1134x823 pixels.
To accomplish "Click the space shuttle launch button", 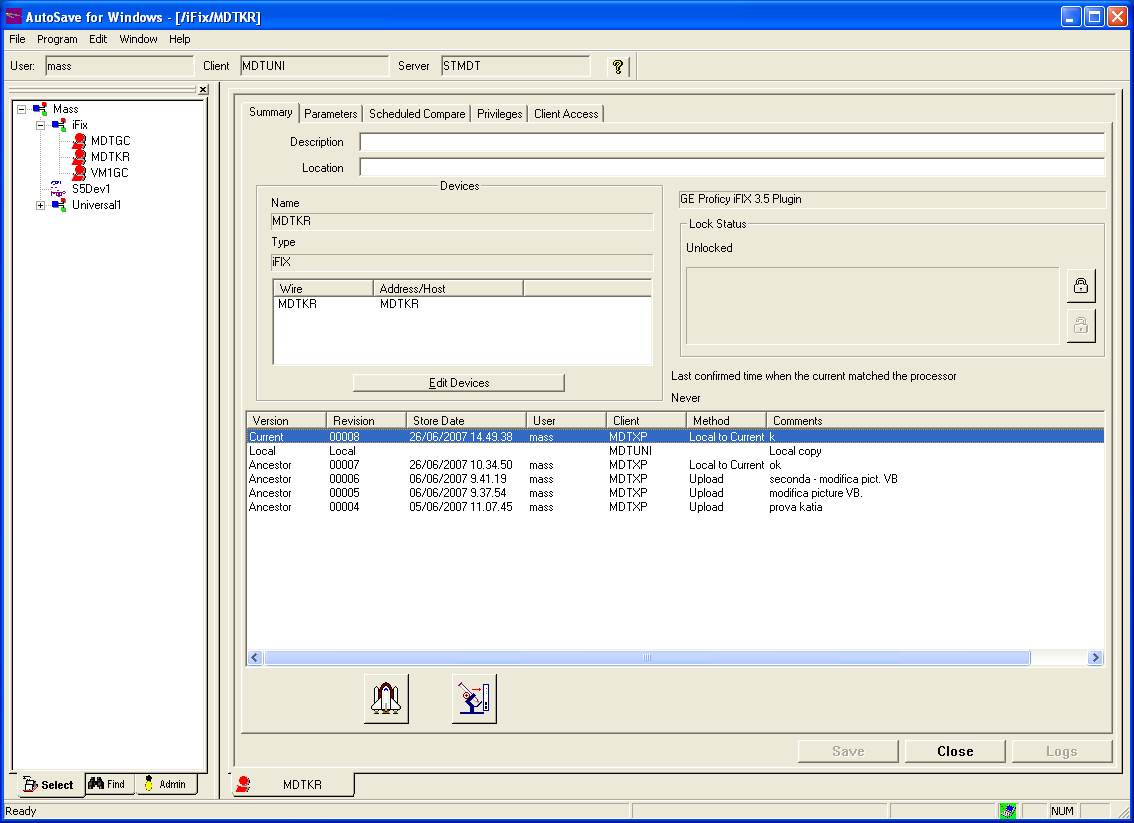I will (386, 698).
